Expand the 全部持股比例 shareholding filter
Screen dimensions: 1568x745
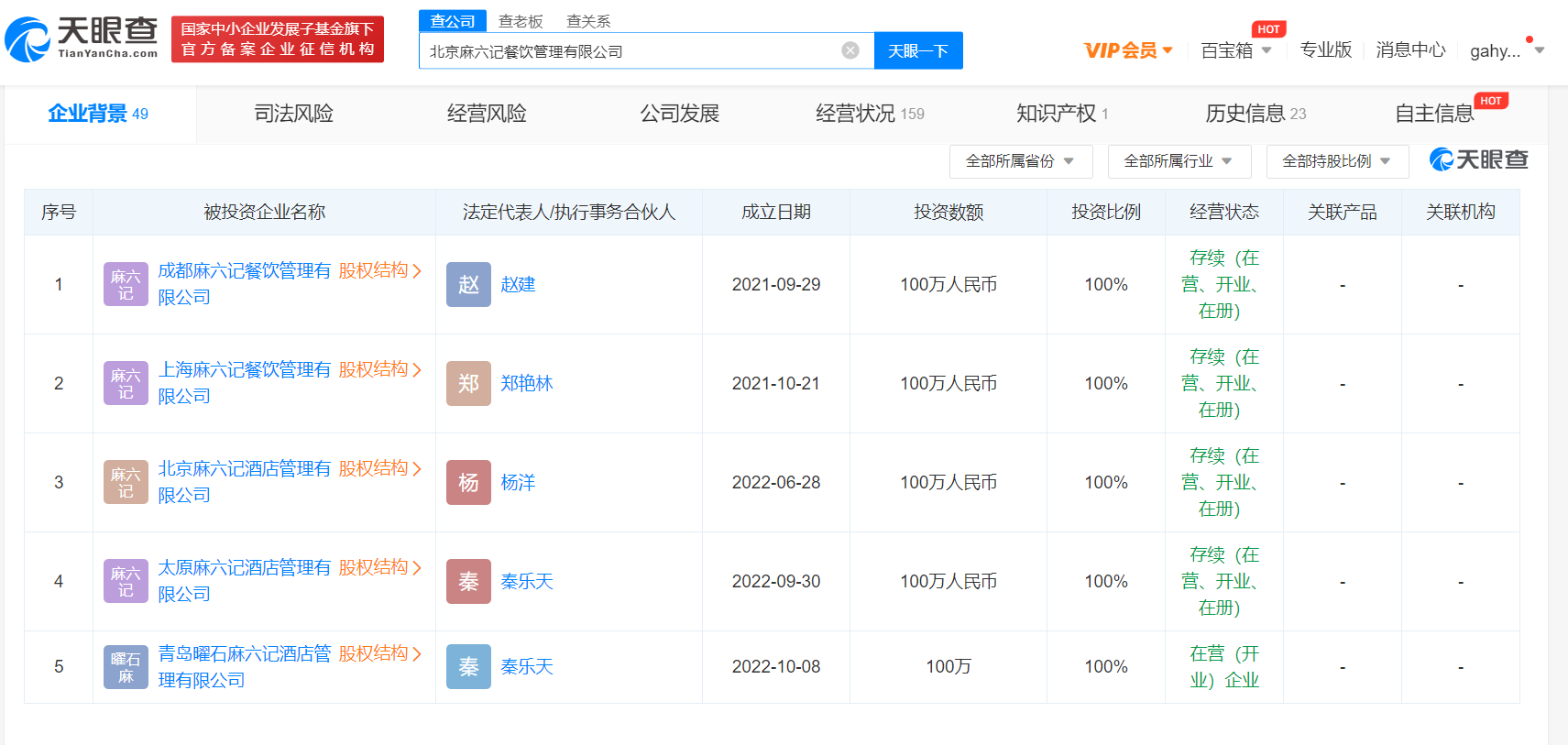[1337, 161]
